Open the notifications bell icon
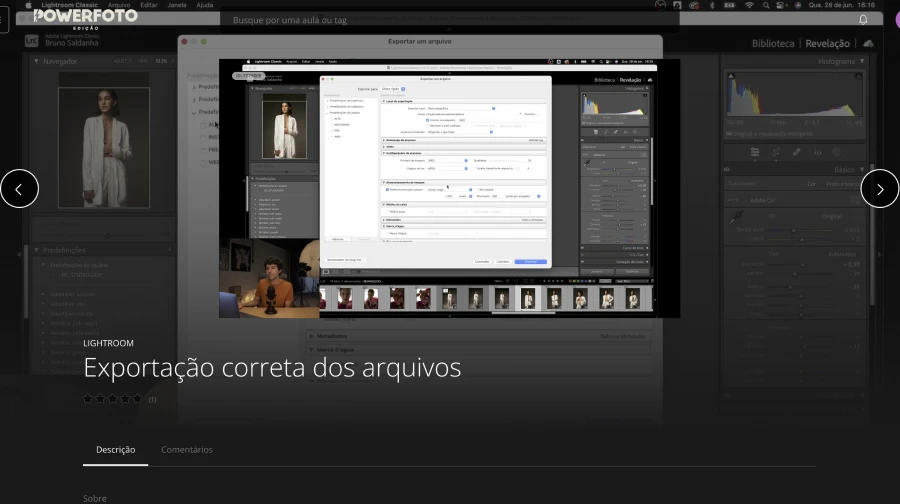900x504 pixels. point(863,20)
